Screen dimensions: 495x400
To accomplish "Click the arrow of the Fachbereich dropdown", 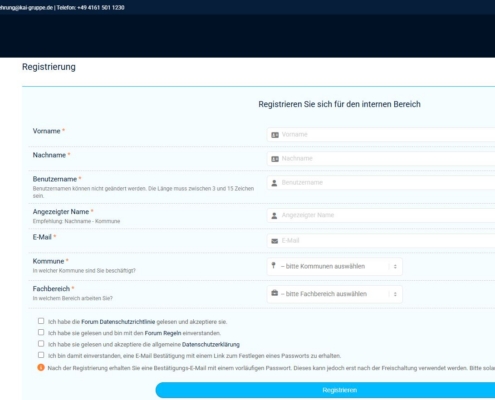I will (x=395, y=294).
